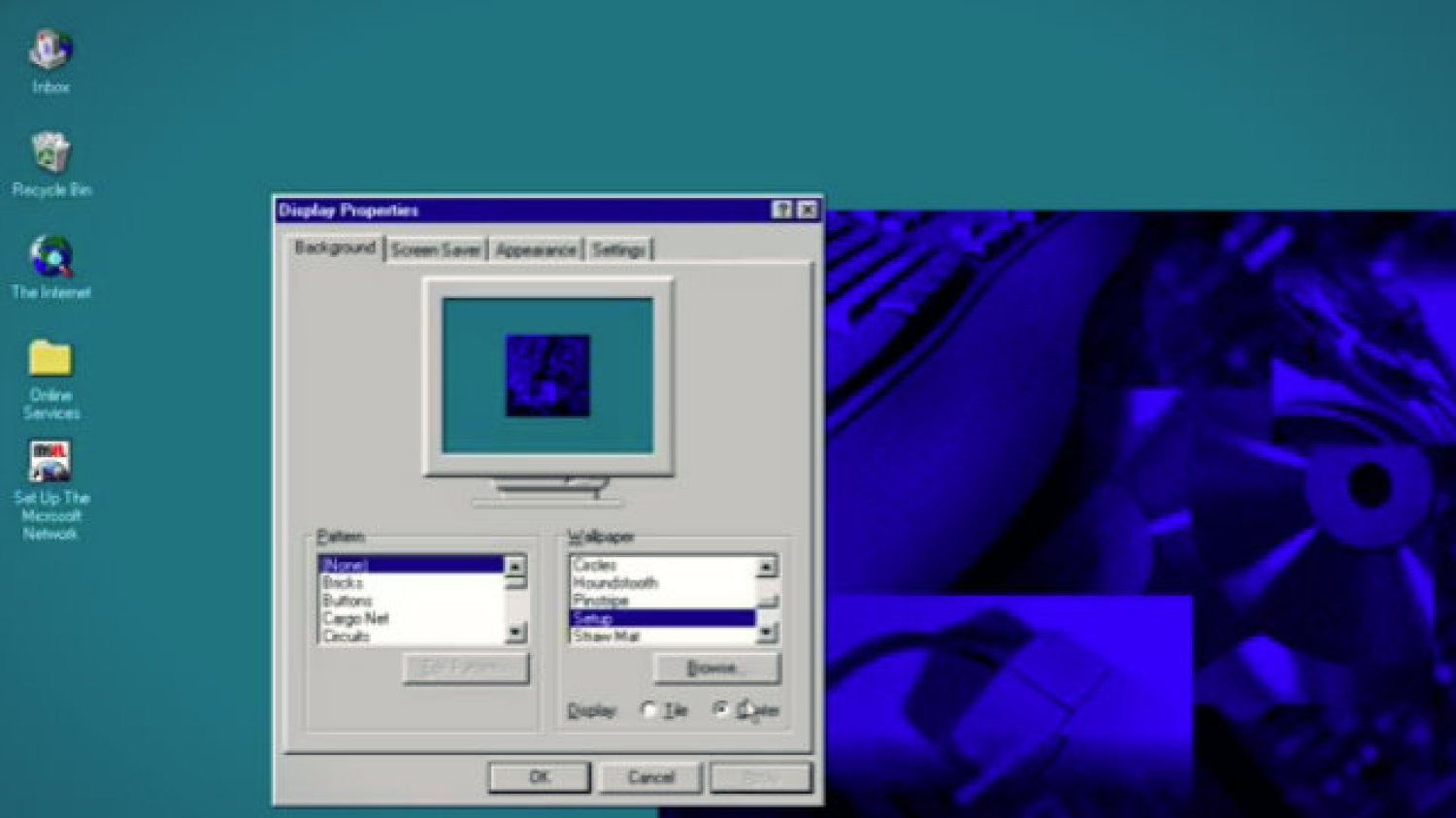1456x818 pixels.
Task: Click the Cancel button
Action: click(650, 777)
